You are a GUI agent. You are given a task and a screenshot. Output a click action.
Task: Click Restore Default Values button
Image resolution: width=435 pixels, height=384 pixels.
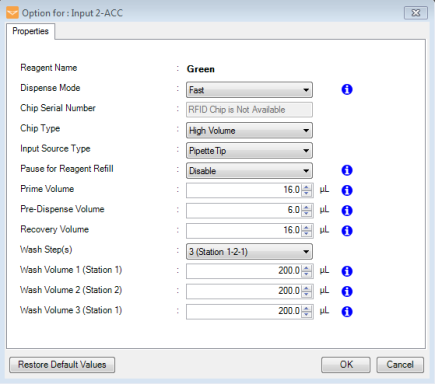point(62,365)
